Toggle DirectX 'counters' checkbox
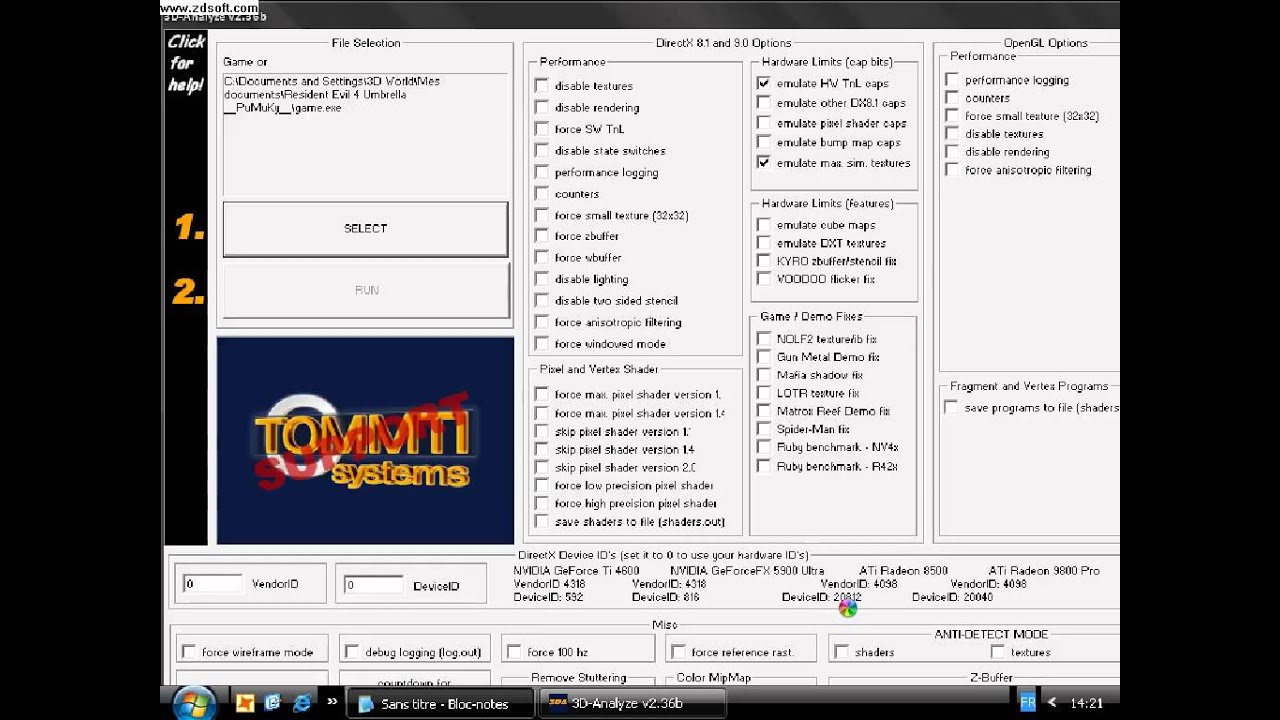 (541, 193)
